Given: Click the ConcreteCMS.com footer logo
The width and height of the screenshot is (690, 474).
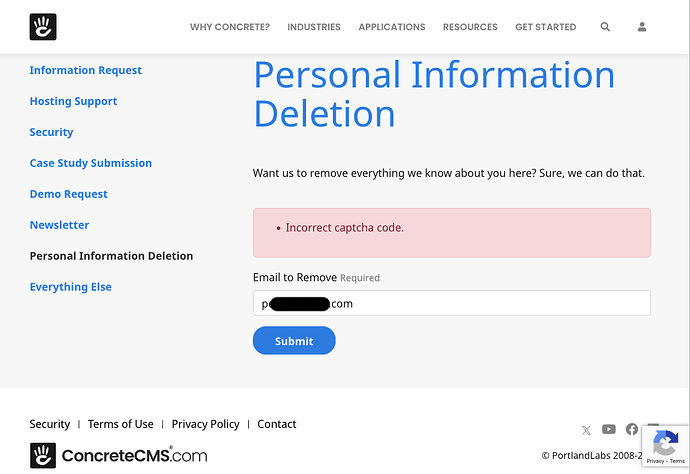Looking at the screenshot, I should (x=119, y=456).
